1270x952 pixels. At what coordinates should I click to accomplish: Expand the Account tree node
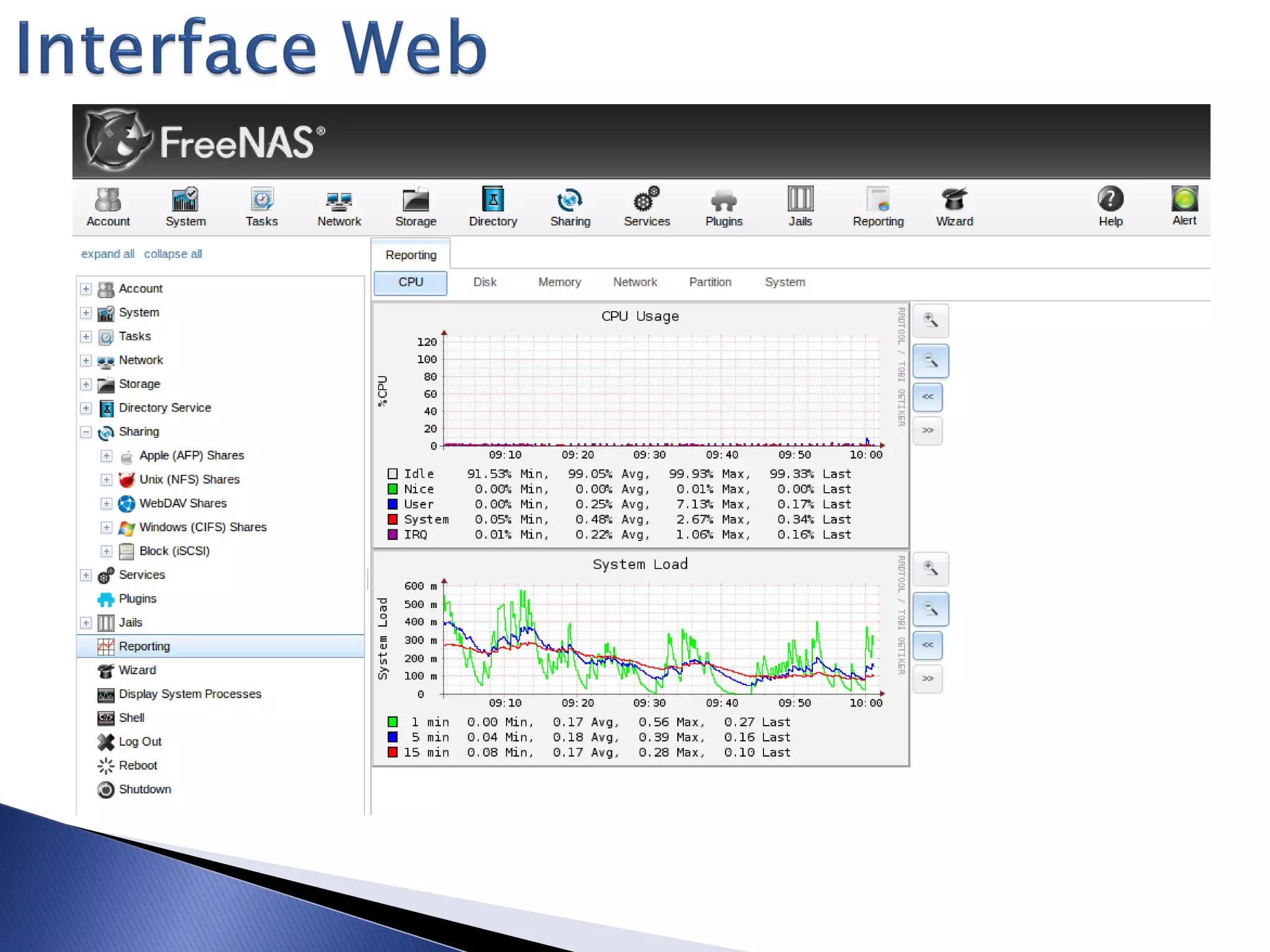(x=86, y=289)
